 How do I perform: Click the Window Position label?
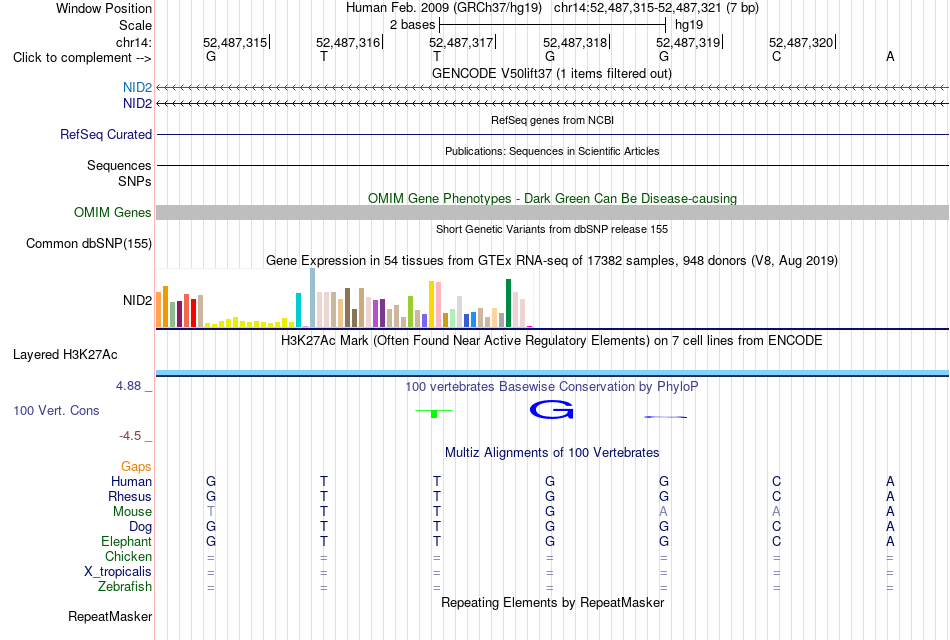pos(104,8)
